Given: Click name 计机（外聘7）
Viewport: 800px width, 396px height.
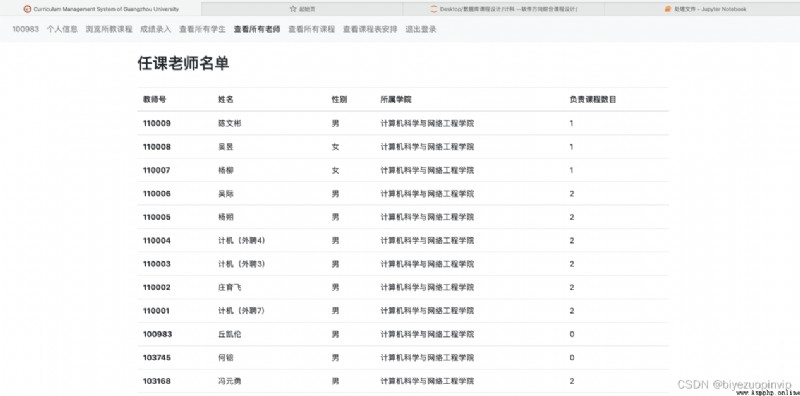Looking at the screenshot, I should (x=241, y=311).
